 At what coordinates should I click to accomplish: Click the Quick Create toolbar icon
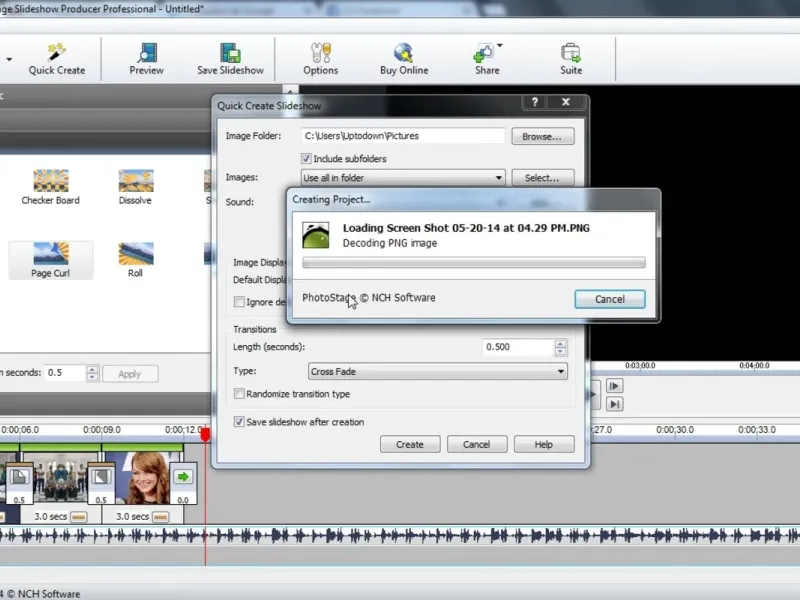pos(57,52)
